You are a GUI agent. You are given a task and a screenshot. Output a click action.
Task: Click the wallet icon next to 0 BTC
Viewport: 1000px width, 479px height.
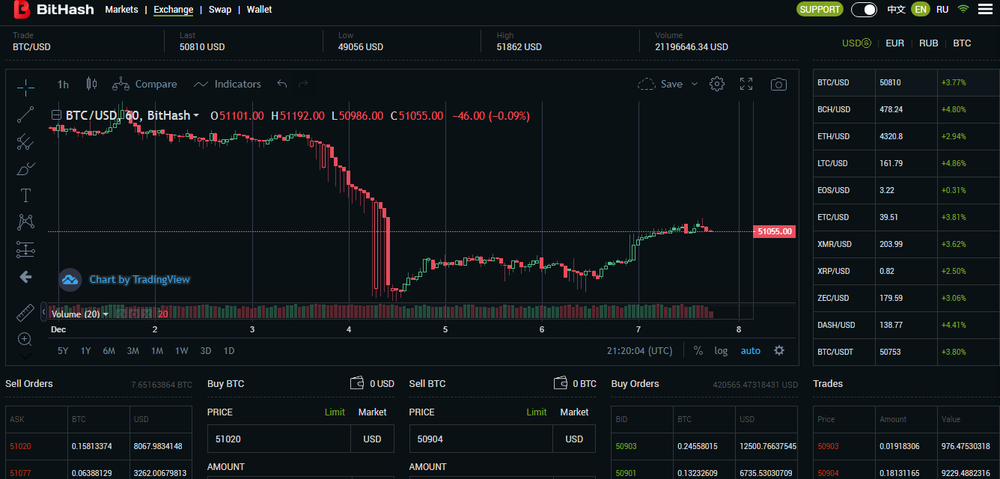(560, 383)
